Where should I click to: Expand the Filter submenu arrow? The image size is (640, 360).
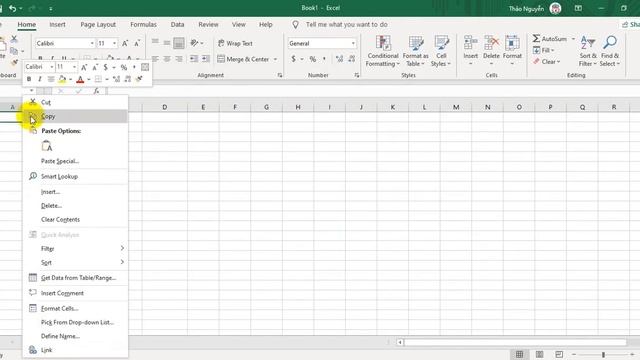pos(122,248)
